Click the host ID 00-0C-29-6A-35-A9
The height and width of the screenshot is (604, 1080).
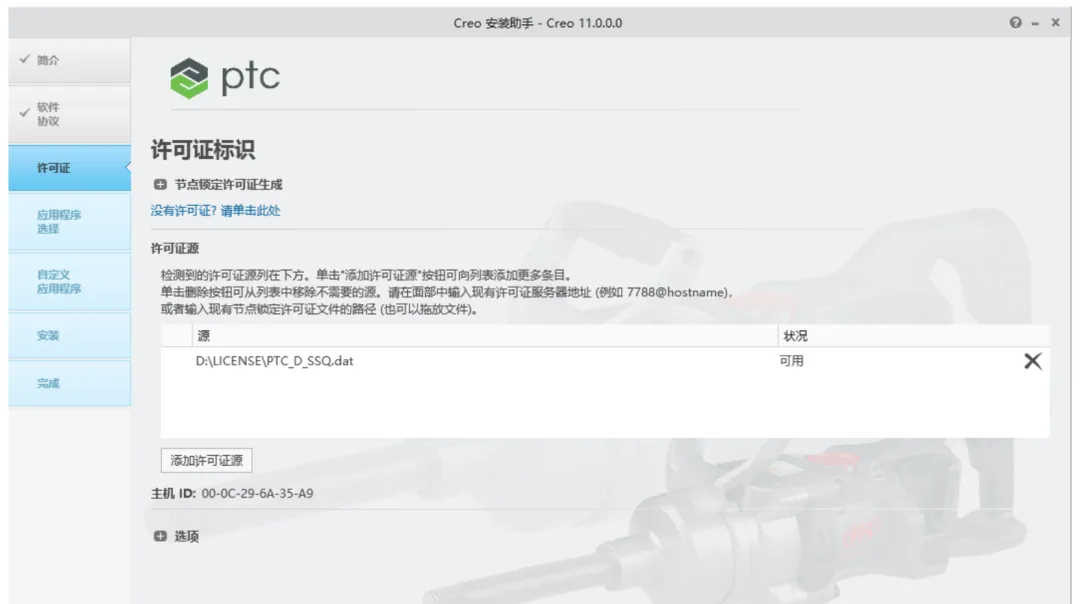pos(257,494)
